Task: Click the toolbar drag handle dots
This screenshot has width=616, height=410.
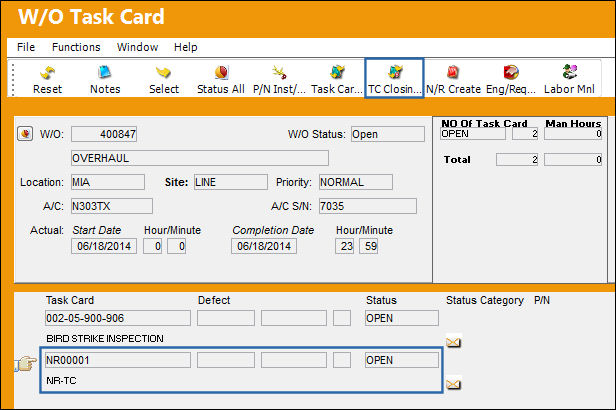Action: coord(13,80)
